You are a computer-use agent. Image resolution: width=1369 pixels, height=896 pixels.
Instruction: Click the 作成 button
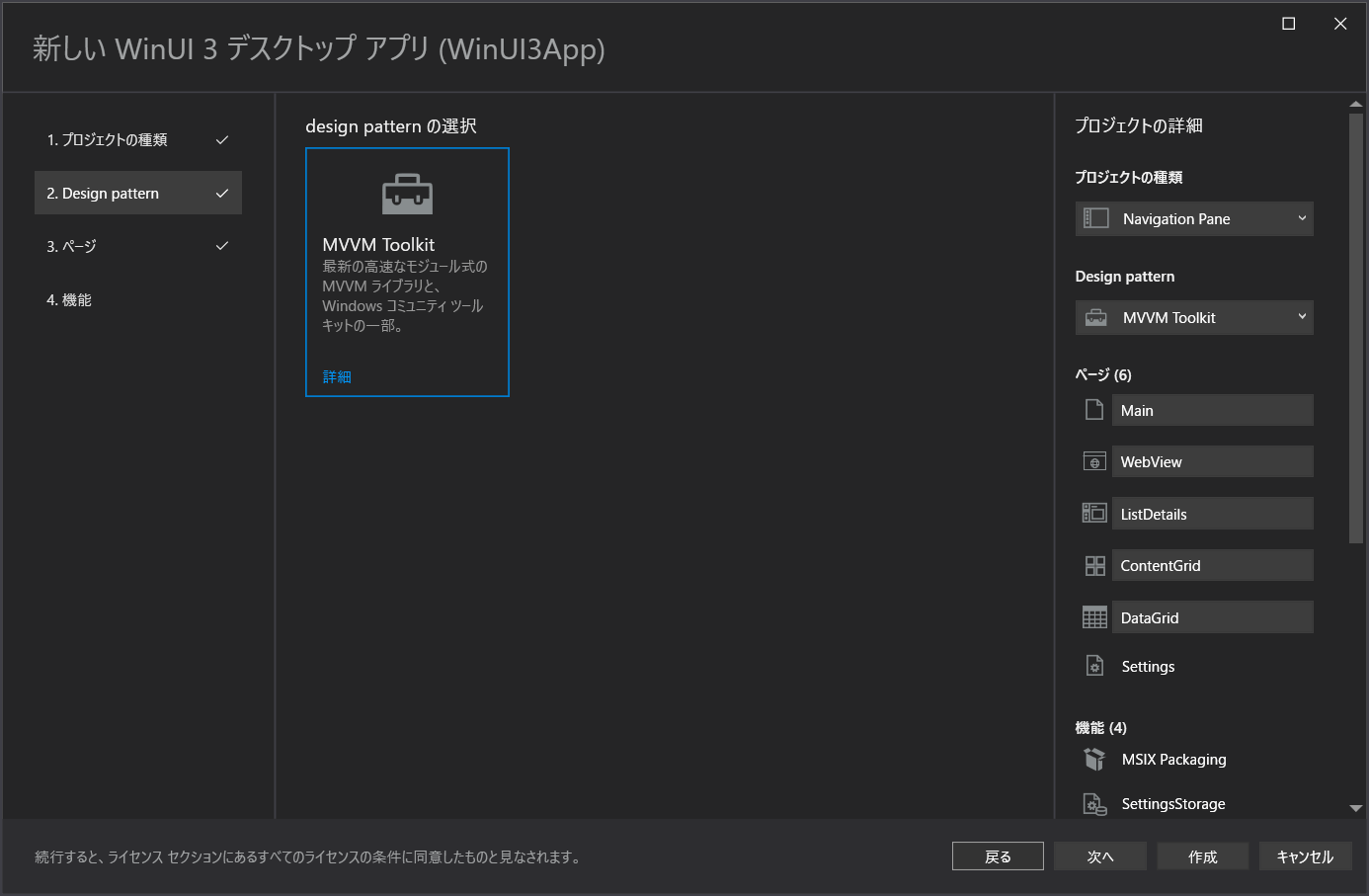1203,856
